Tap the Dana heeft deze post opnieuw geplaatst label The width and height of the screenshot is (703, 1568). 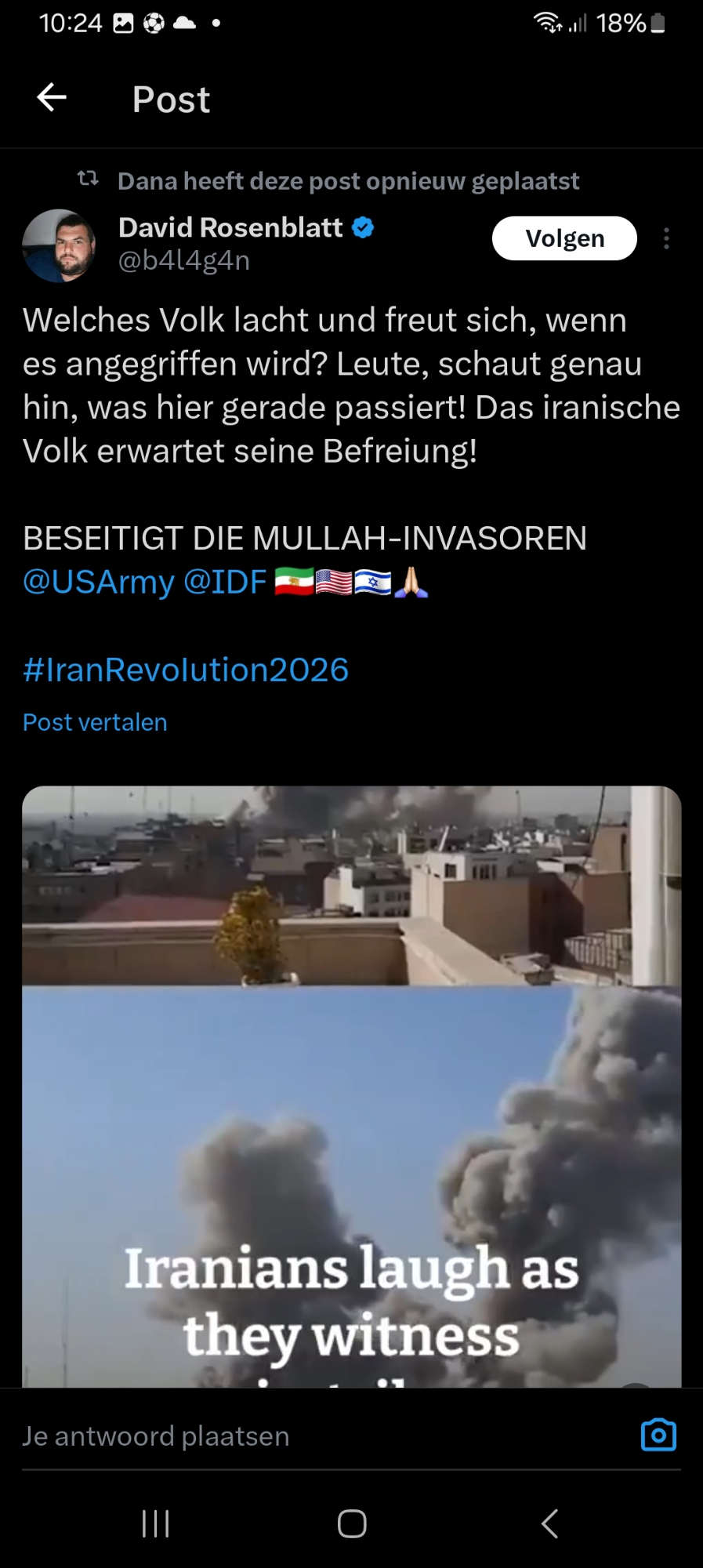coord(348,181)
